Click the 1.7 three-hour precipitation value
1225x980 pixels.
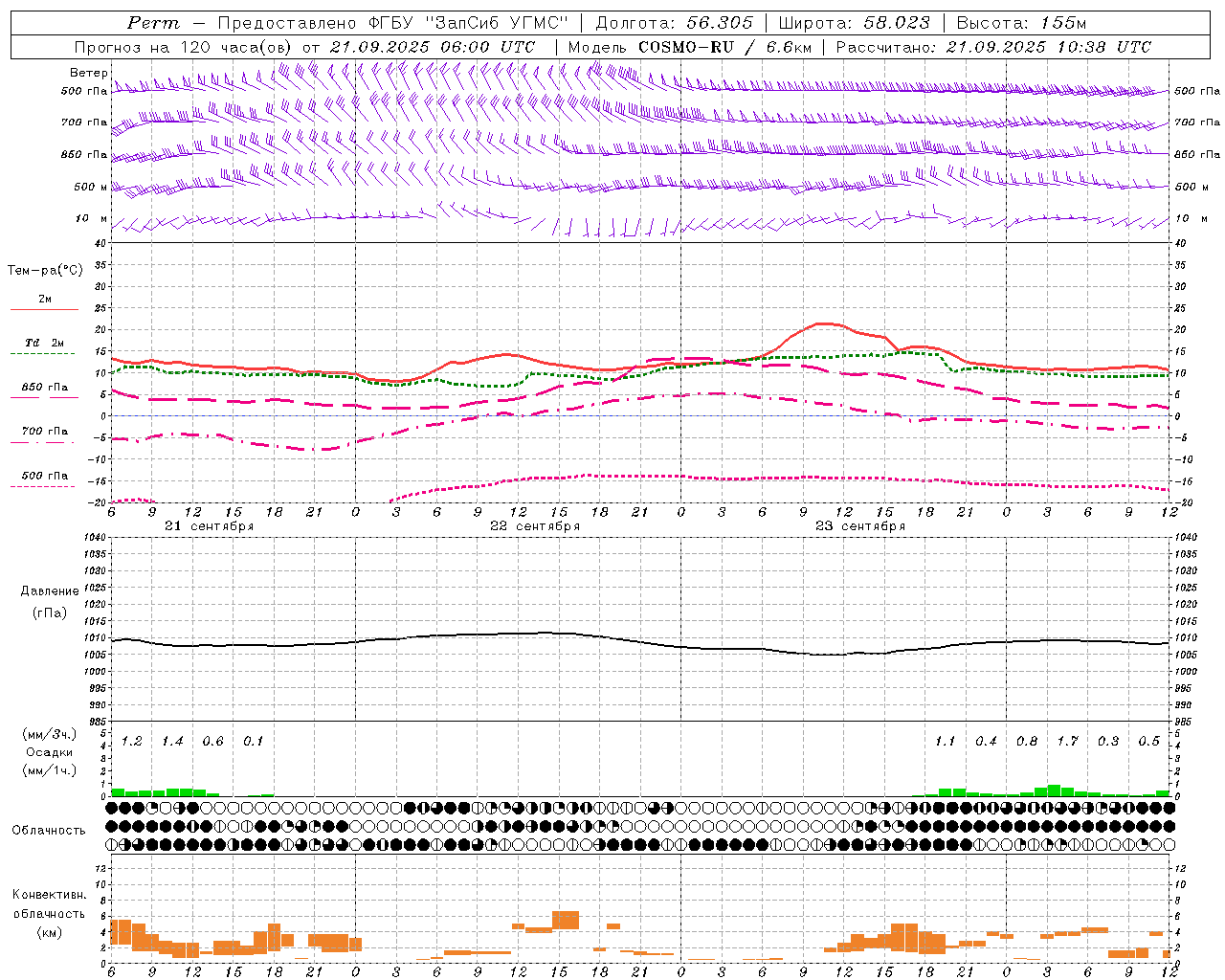[x=1067, y=741]
